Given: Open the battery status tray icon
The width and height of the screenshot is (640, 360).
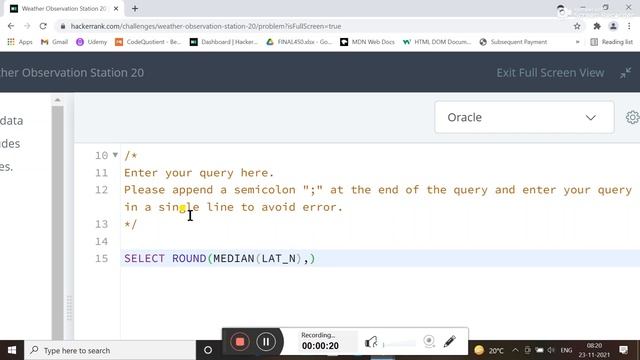Looking at the screenshot, I should 539,350.
